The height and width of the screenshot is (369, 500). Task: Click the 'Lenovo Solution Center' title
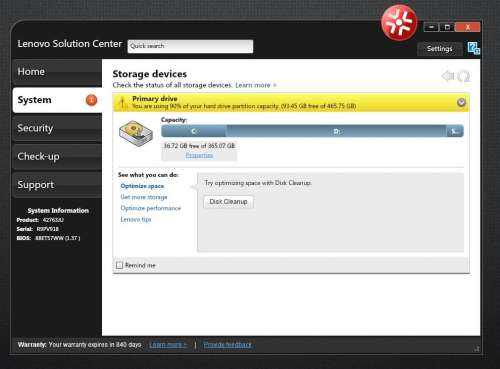point(70,44)
